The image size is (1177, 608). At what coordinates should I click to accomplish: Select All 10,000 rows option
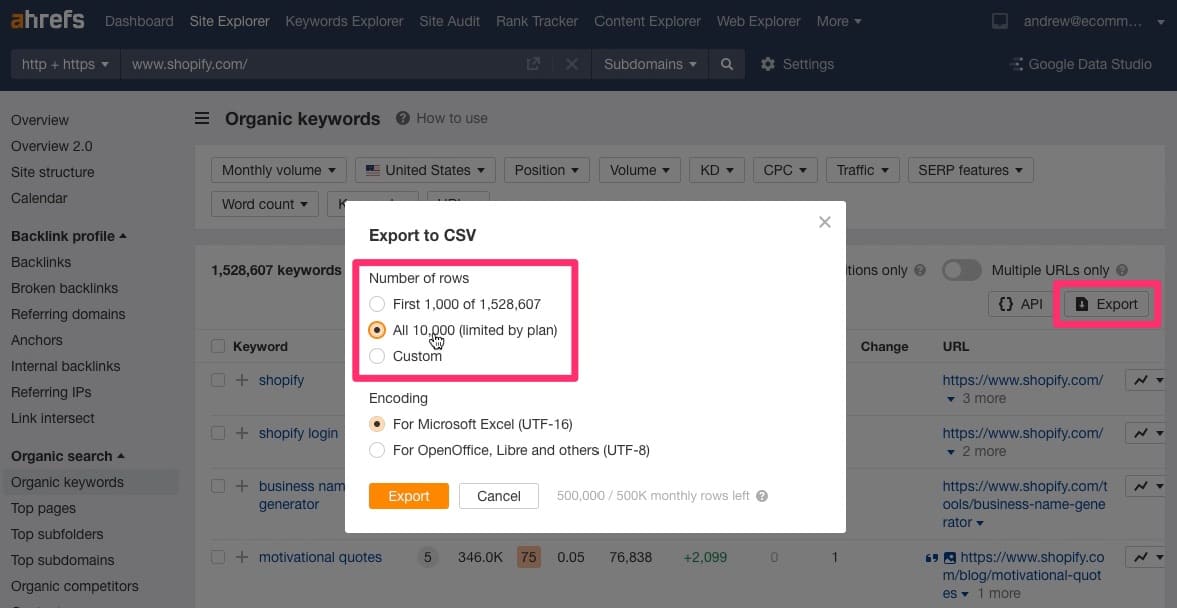[x=377, y=330]
